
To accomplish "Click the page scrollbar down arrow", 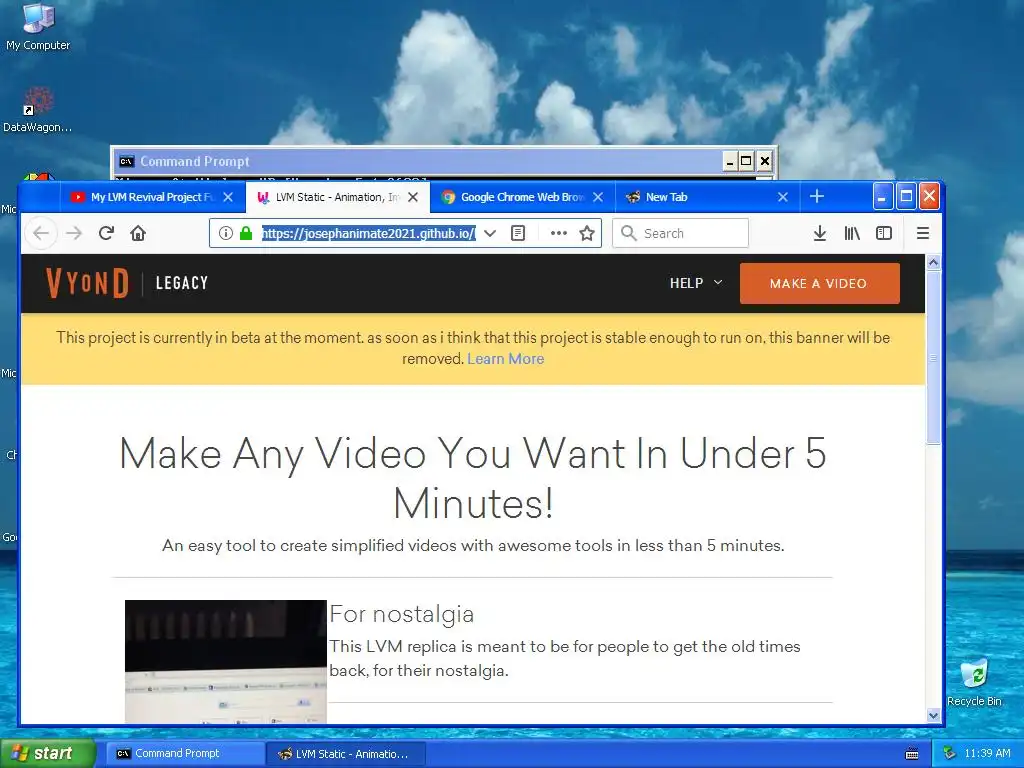I will pyautogui.click(x=933, y=715).
